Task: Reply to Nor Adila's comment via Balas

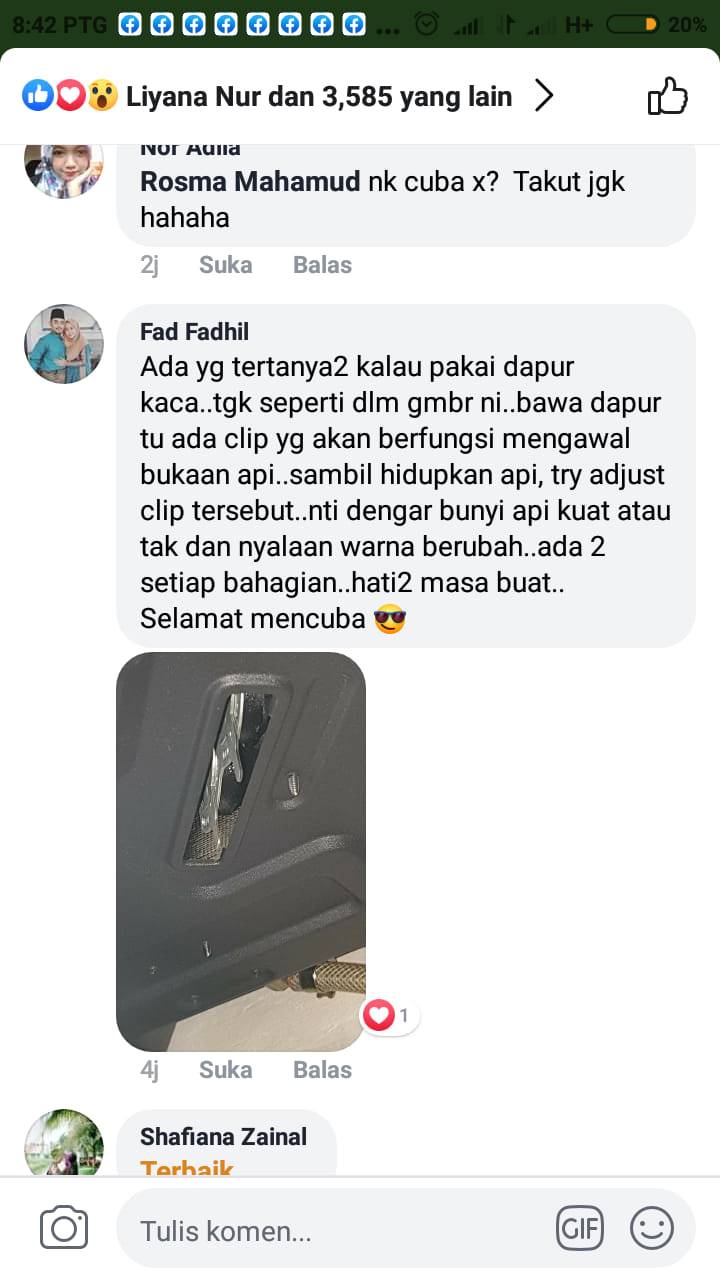Action: [x=322, y=265]
